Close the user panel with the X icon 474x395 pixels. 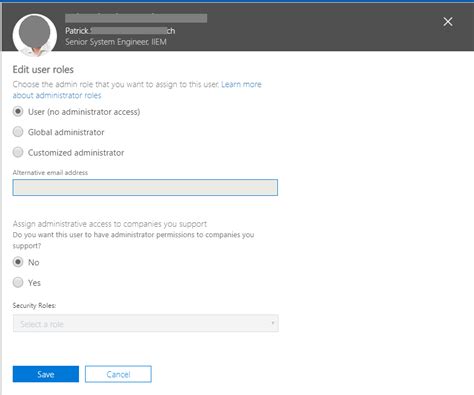pyautogui.click(x=448, y=22)
